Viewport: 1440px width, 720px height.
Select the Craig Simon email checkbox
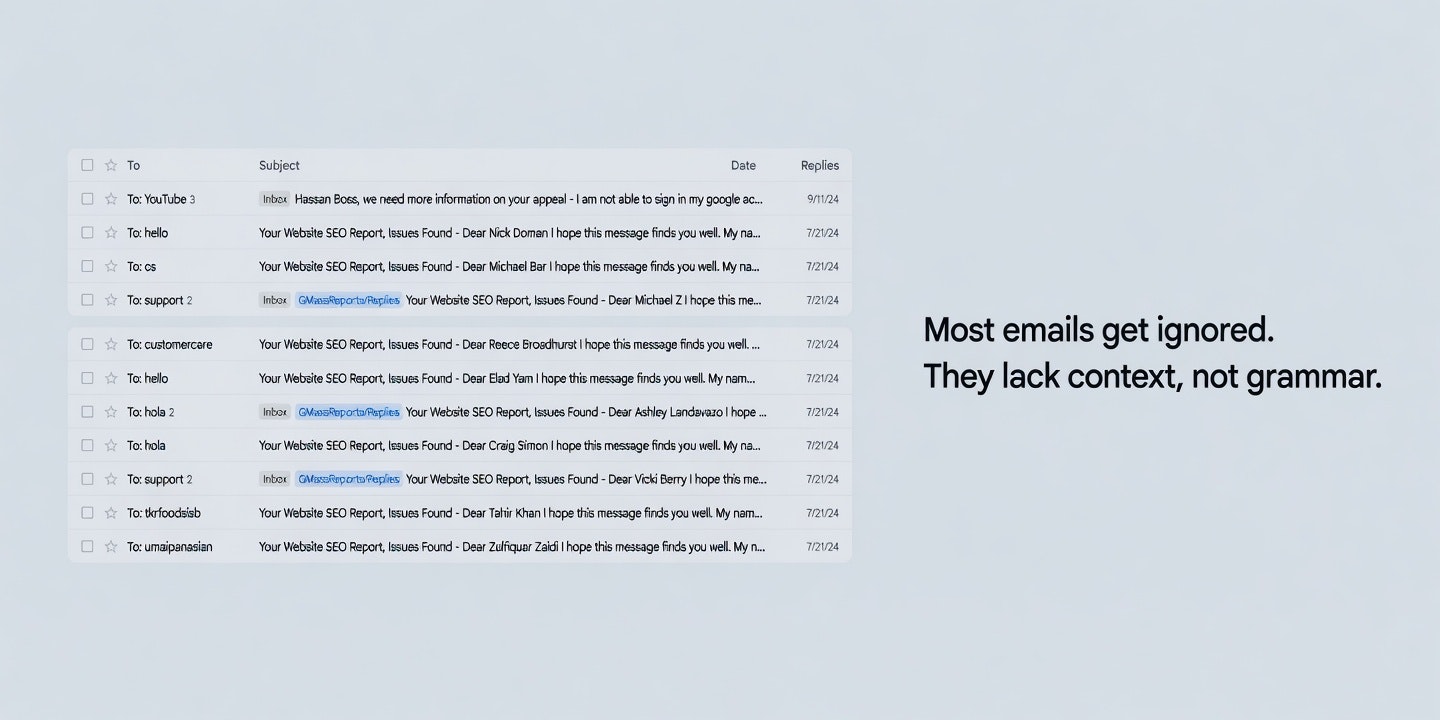87,445
